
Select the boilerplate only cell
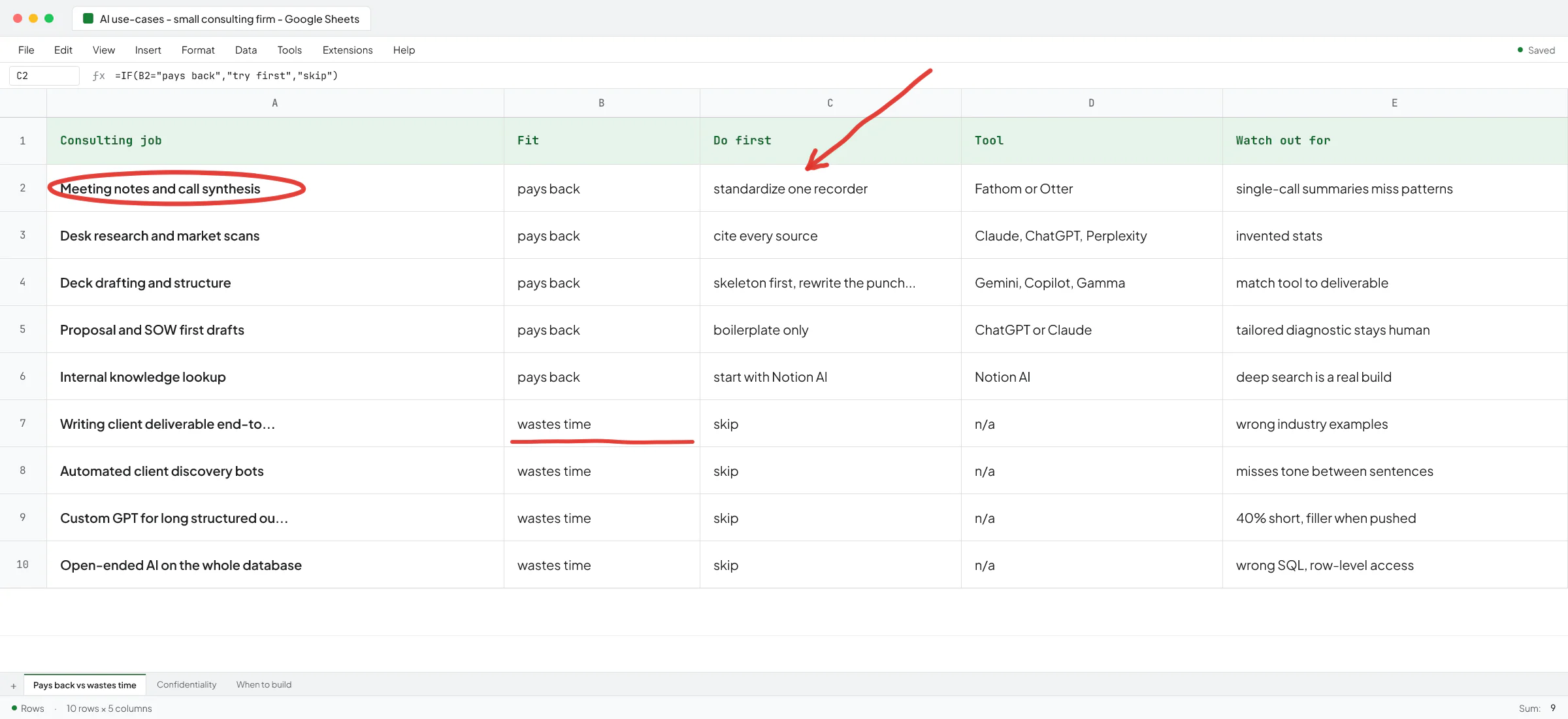click(x=830, y=329)
